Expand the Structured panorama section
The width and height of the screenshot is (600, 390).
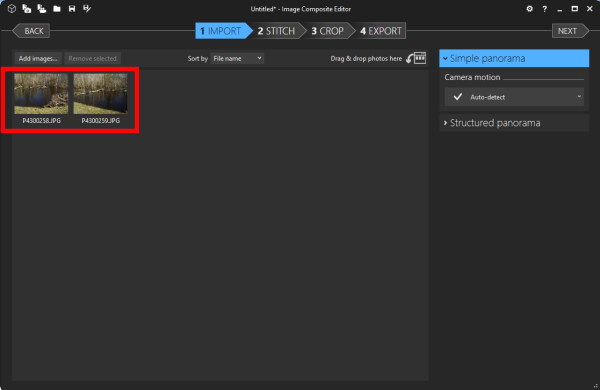[x=514, y=123]
